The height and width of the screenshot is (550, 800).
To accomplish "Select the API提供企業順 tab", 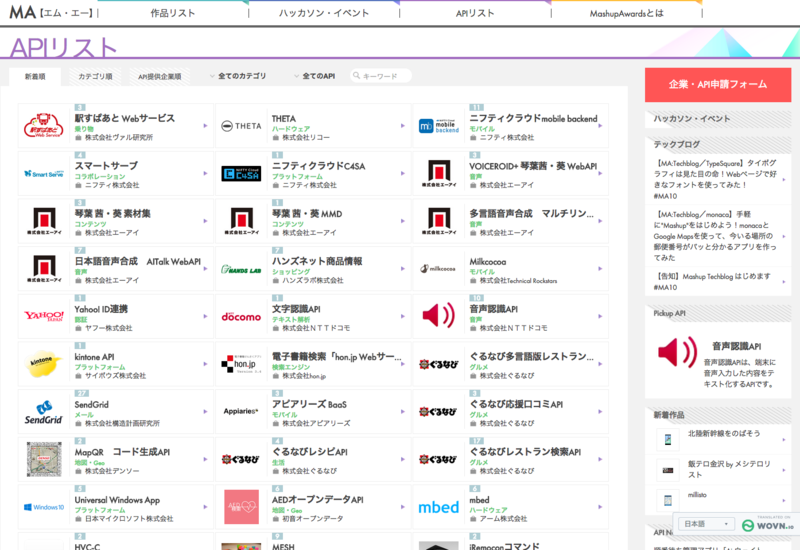I will pyautogui.click(x=160, y=77).
